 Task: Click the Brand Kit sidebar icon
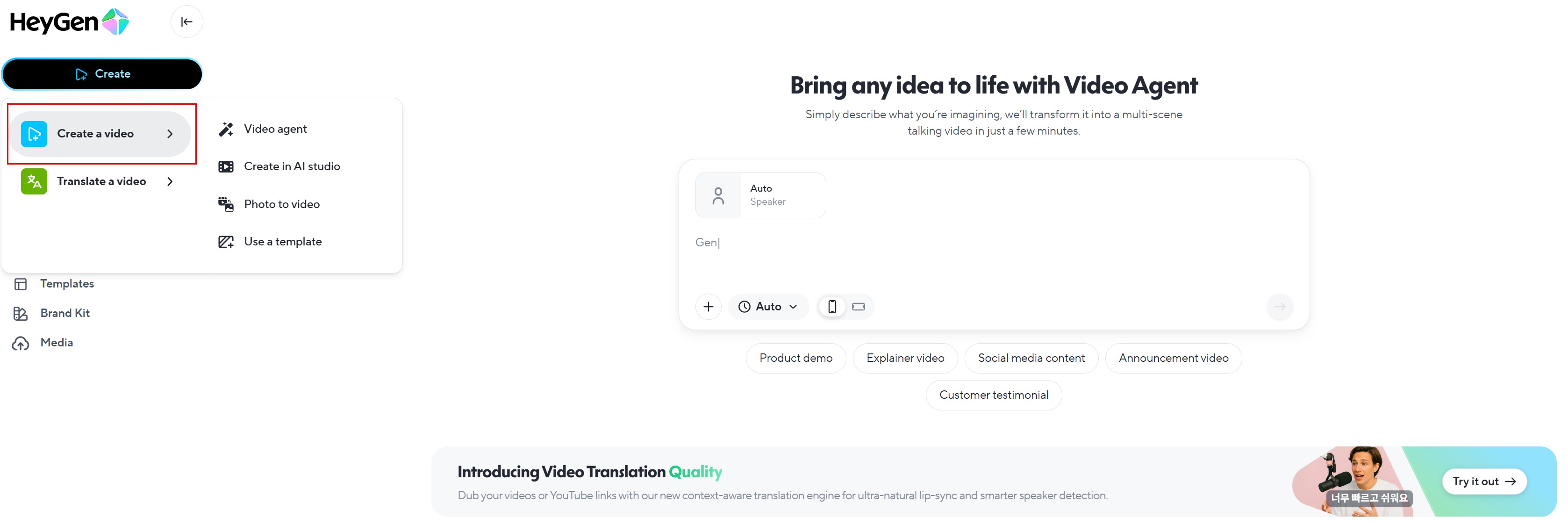point(21,314)
